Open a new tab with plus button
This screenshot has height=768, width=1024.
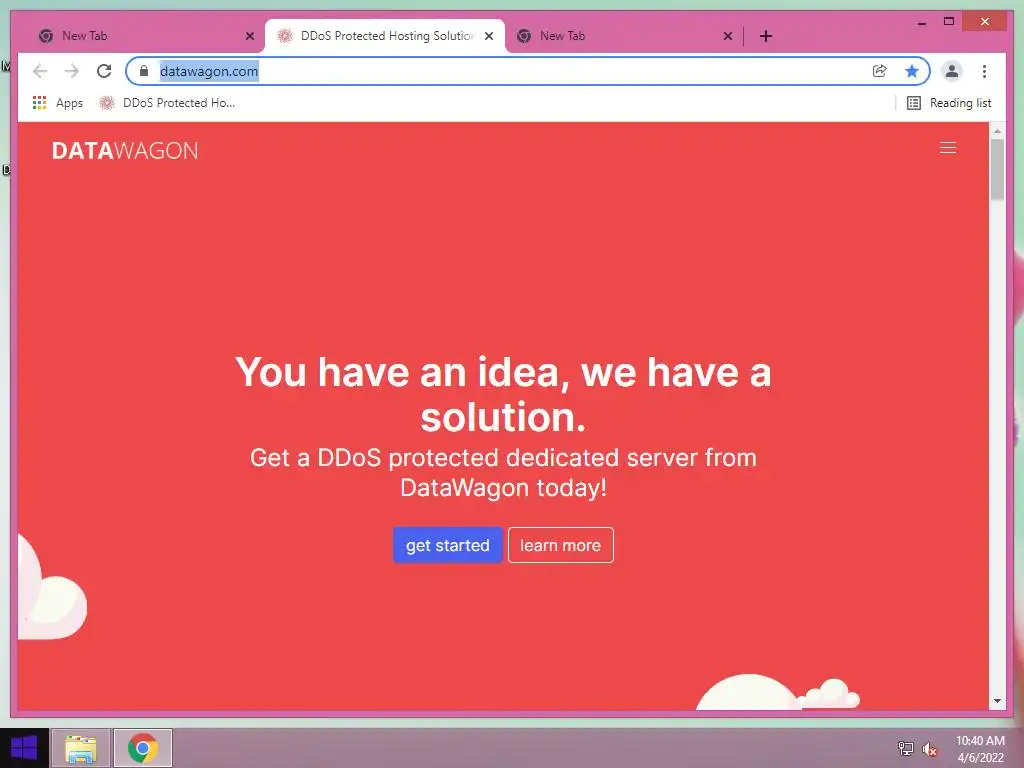(766, 36)
